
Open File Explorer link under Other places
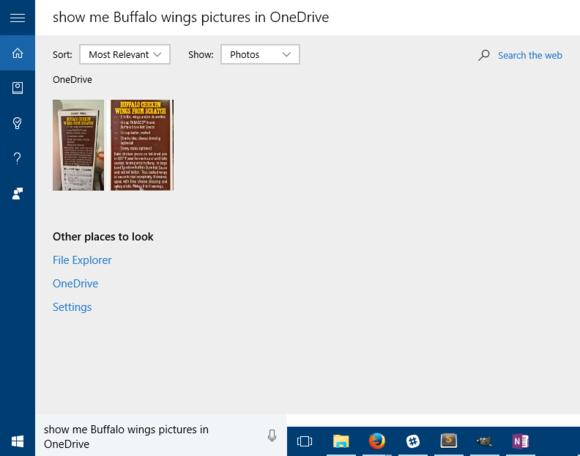point(82,260)
